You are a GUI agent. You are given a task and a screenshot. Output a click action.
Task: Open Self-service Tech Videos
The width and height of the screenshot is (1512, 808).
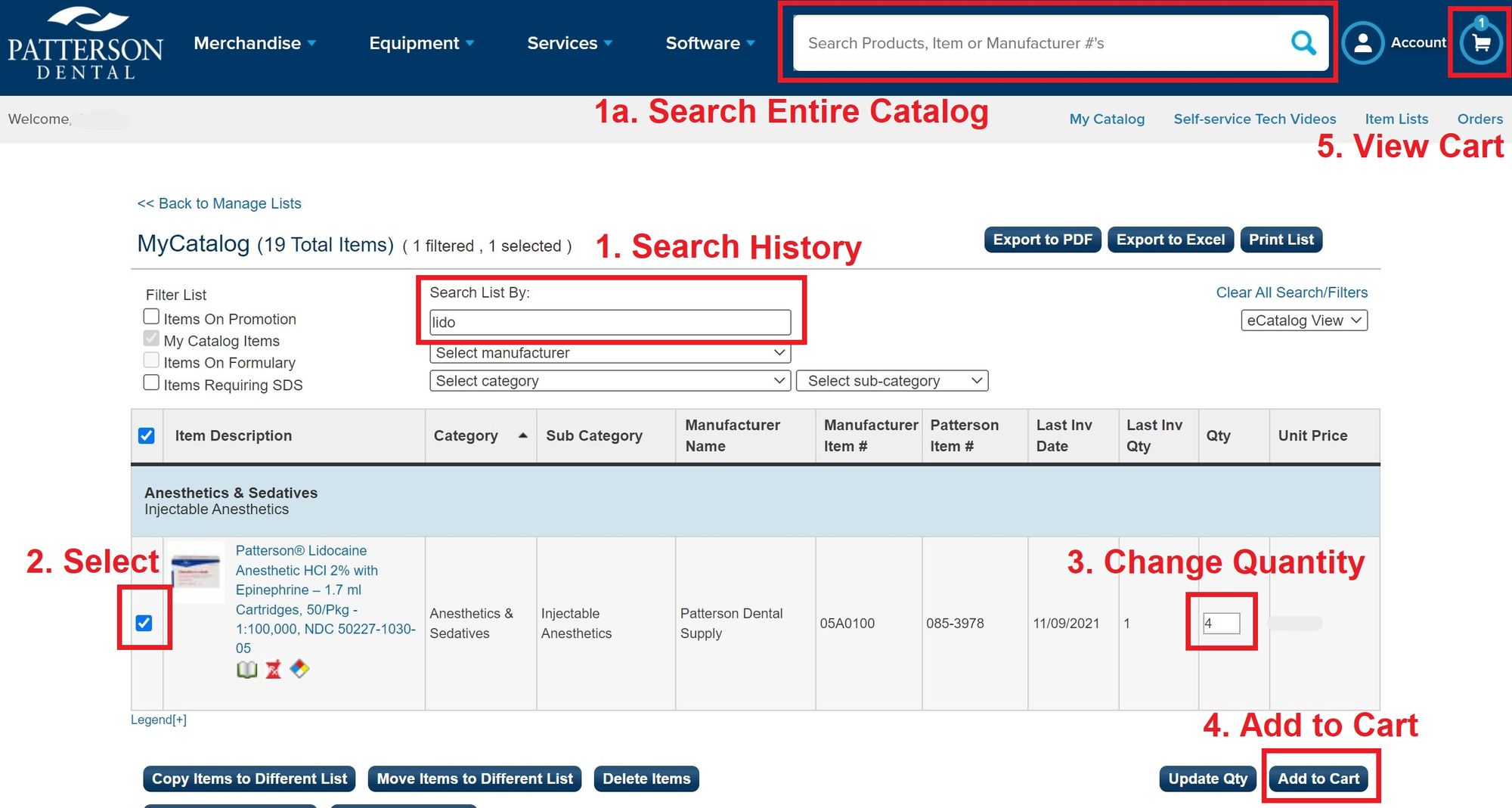[x=1255, y=119]
